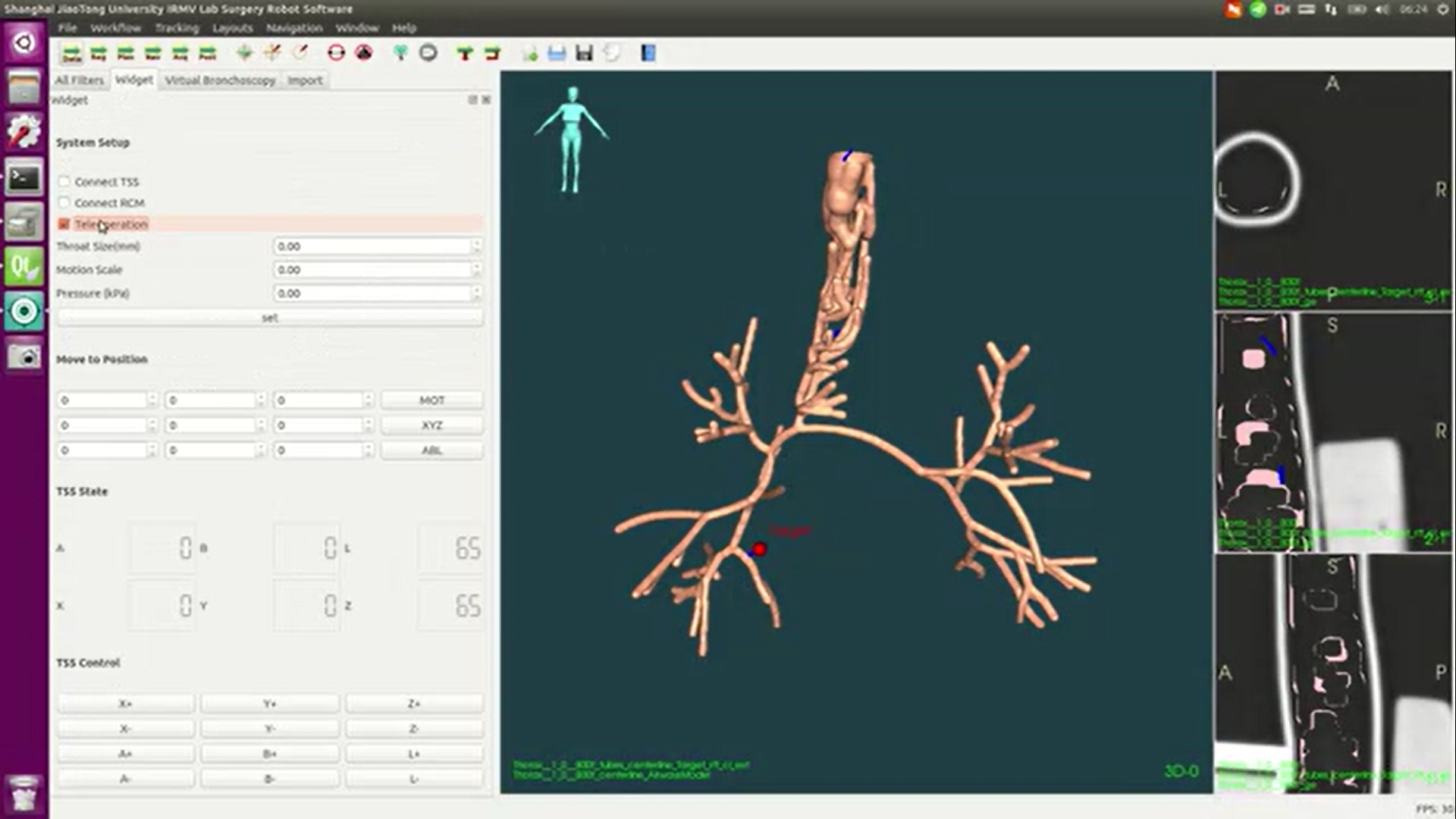Select the Data workflow step icon
The image size is (1456, 819).
tap(71, 53)
